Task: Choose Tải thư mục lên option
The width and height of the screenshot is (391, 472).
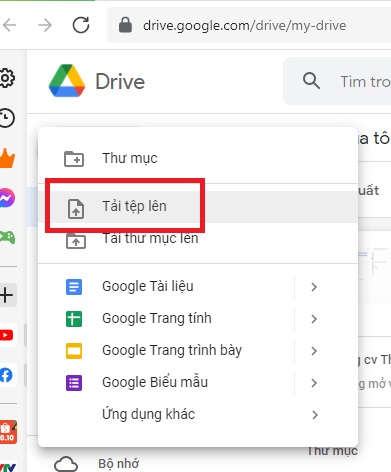Action: coord(198,239)
